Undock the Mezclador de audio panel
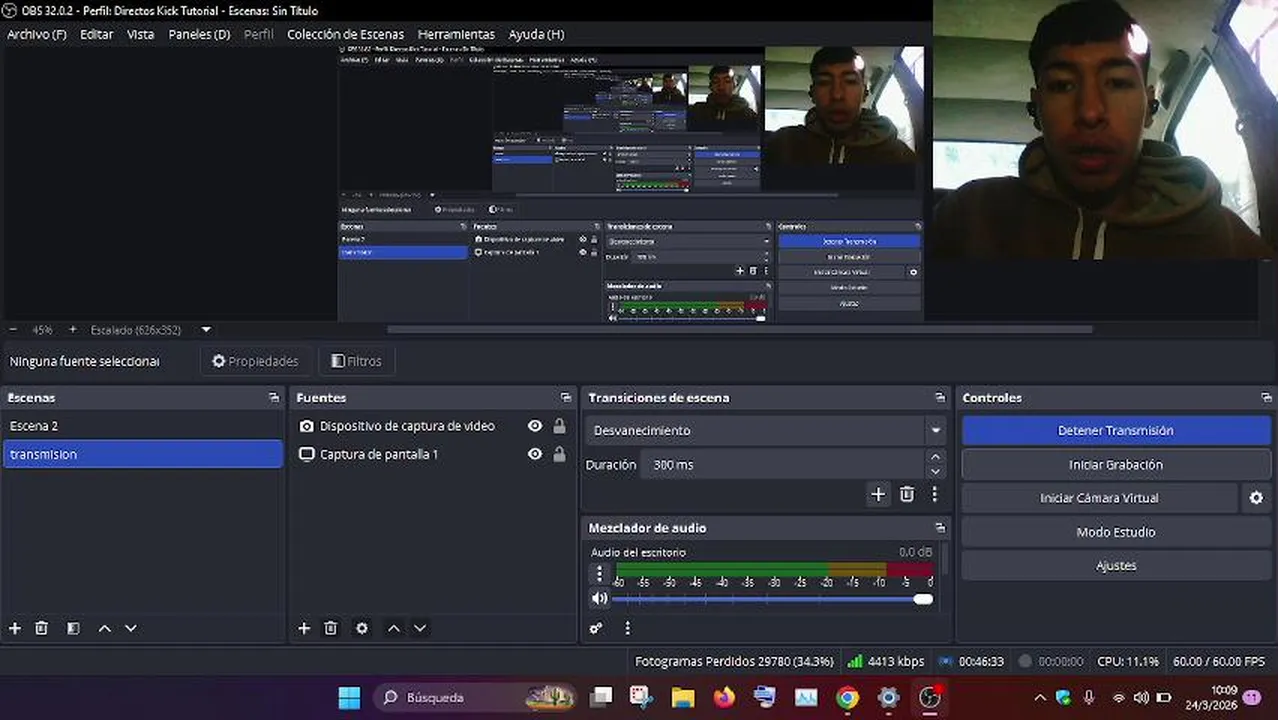 tap(939, 527)
